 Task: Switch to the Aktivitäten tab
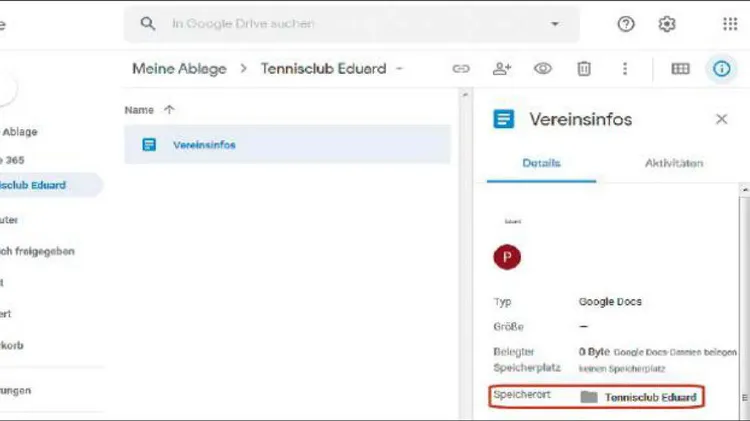674,163
